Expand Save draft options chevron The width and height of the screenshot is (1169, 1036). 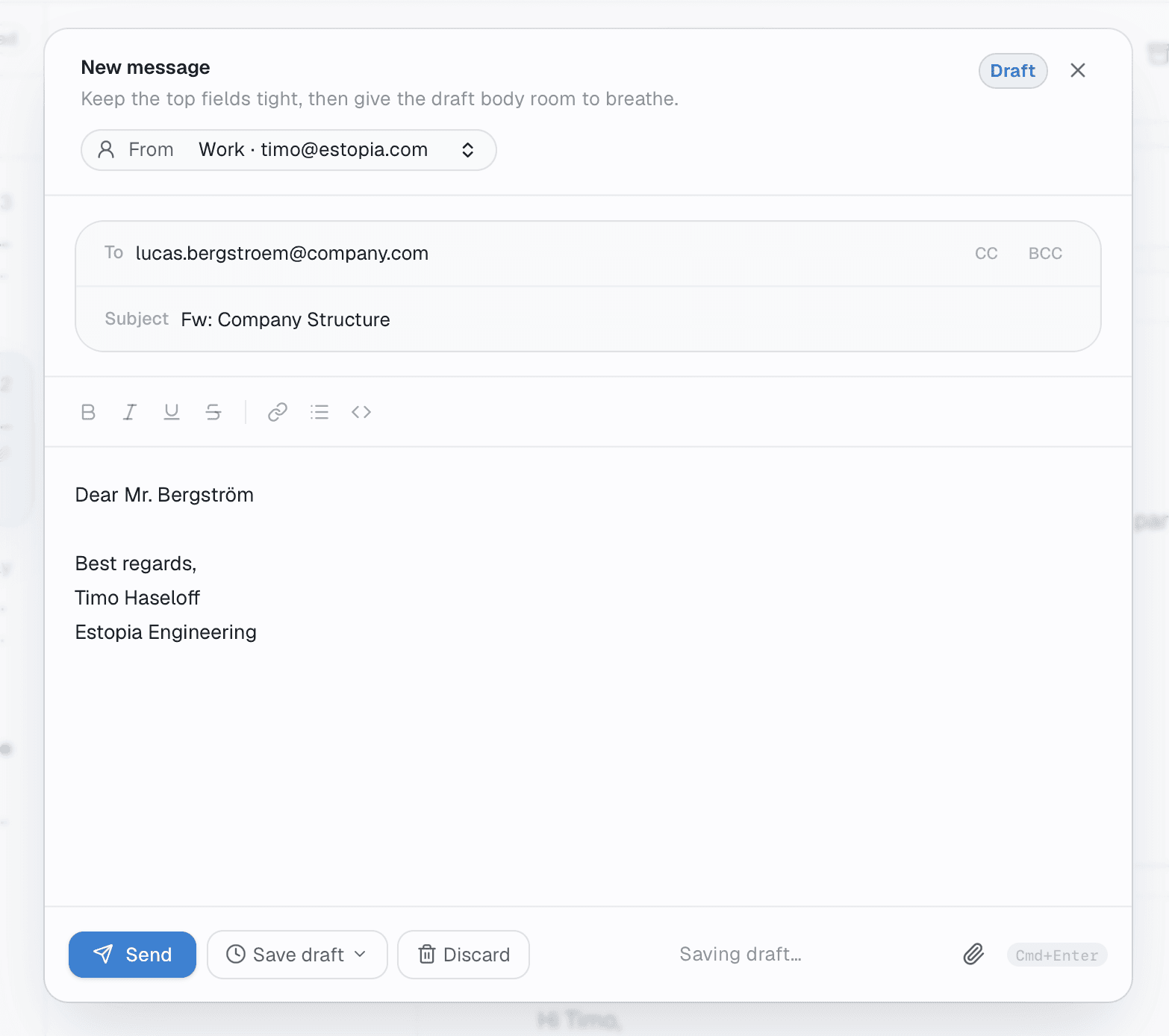361,954
